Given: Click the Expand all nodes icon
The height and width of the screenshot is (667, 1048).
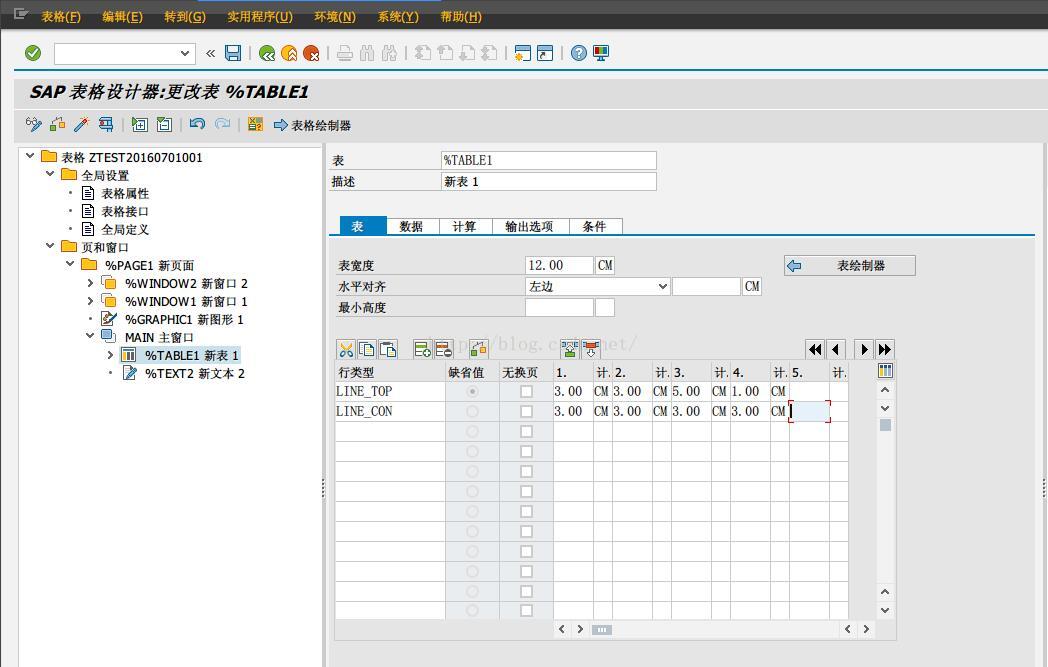Looking at the screenshot, I should [140, 124].
